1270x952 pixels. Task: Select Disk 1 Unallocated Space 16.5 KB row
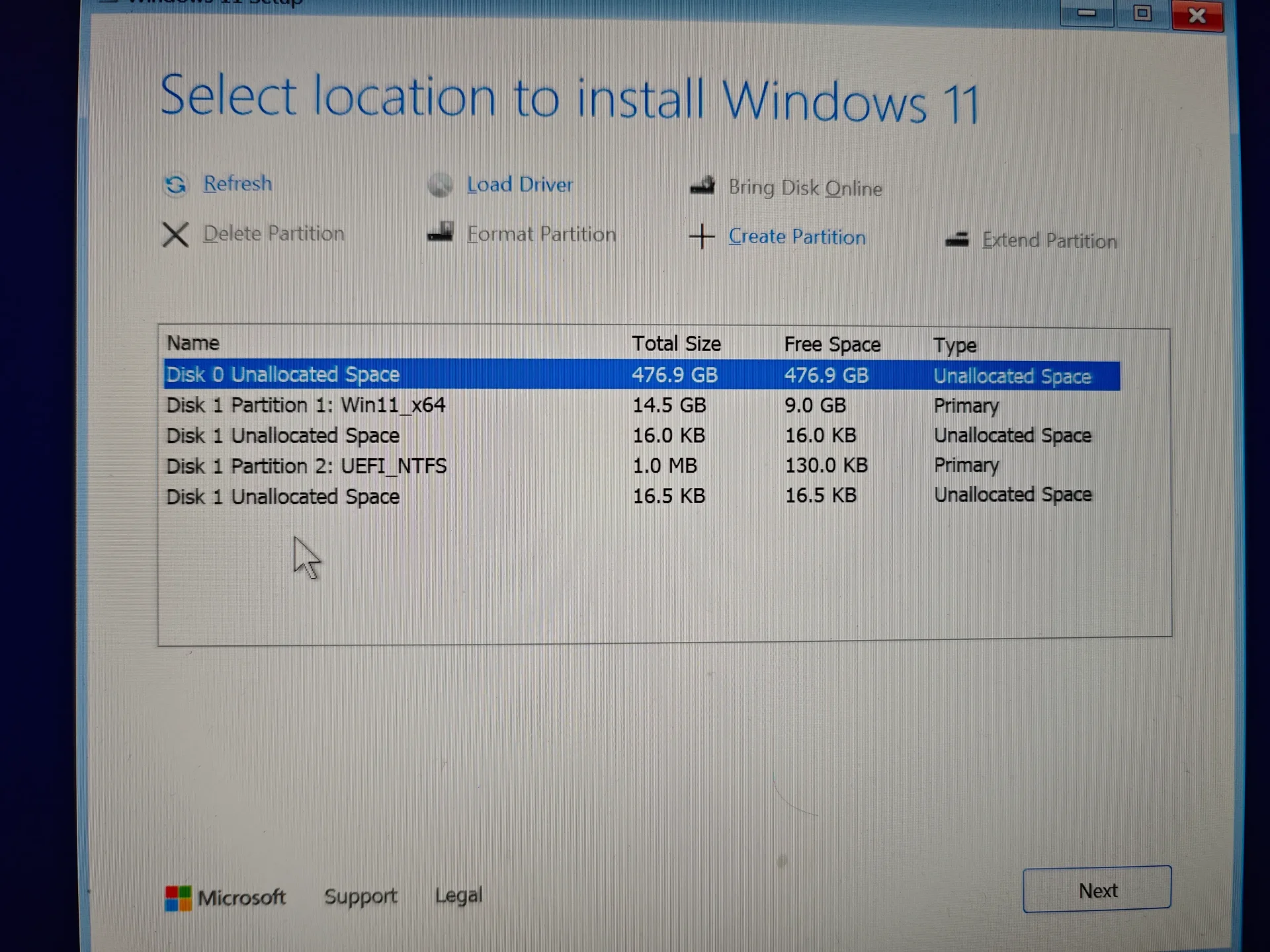coord(642,496)
